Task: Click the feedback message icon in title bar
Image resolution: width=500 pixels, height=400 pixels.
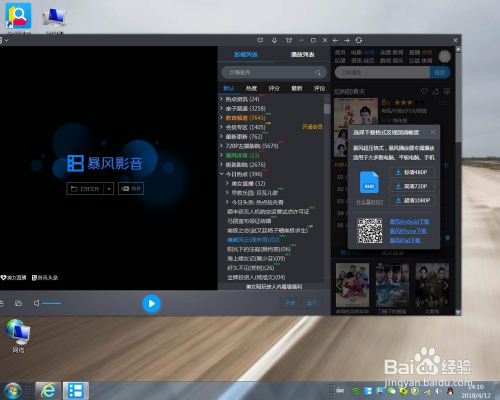Action: click(260, 40)
